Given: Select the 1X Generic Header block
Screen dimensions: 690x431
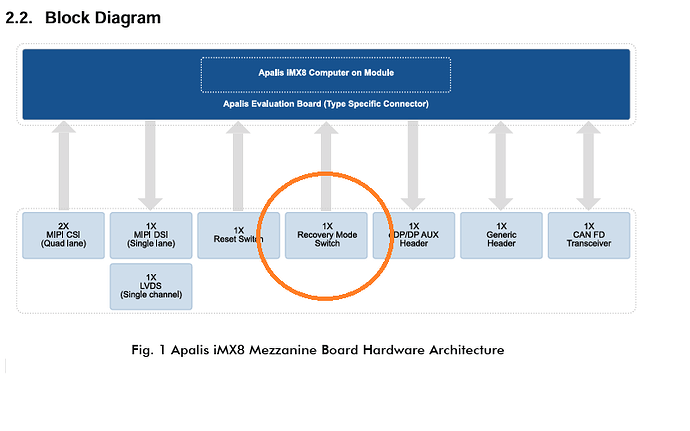Looking at the screenshot, I should pyautogui.click(x=501, y=235).
